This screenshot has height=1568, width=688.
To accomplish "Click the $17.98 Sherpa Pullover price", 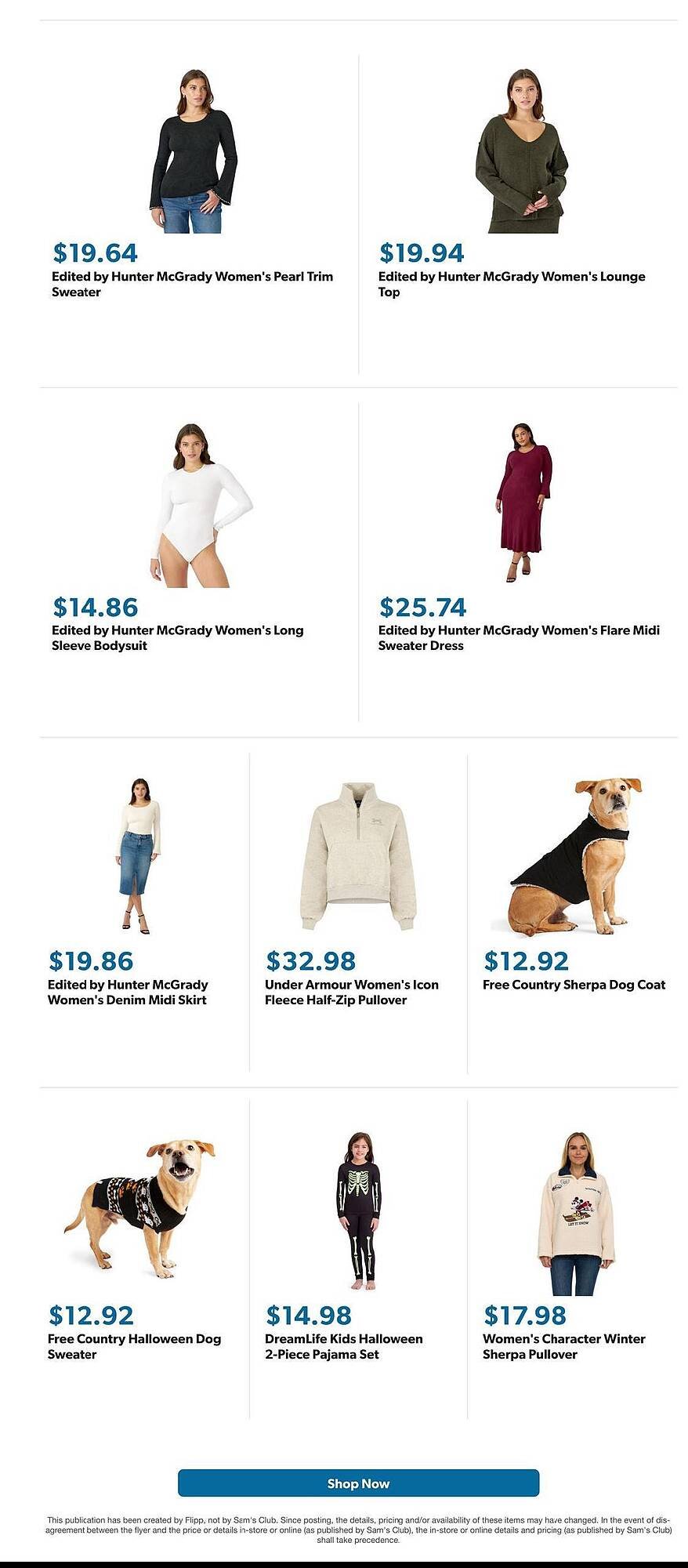I will tap(525, 1315).
